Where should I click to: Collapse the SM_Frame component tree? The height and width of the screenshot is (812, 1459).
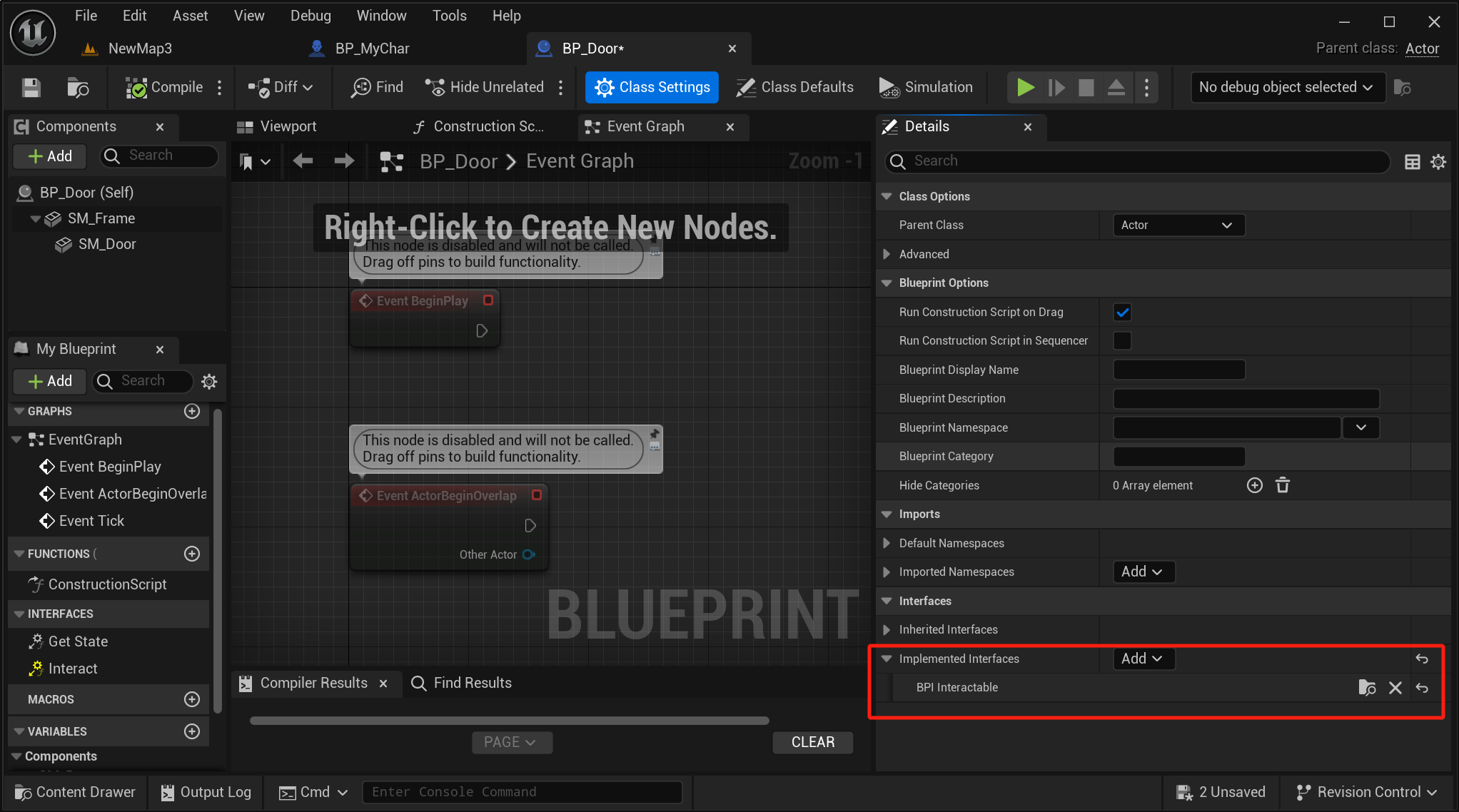pos(35,218)
